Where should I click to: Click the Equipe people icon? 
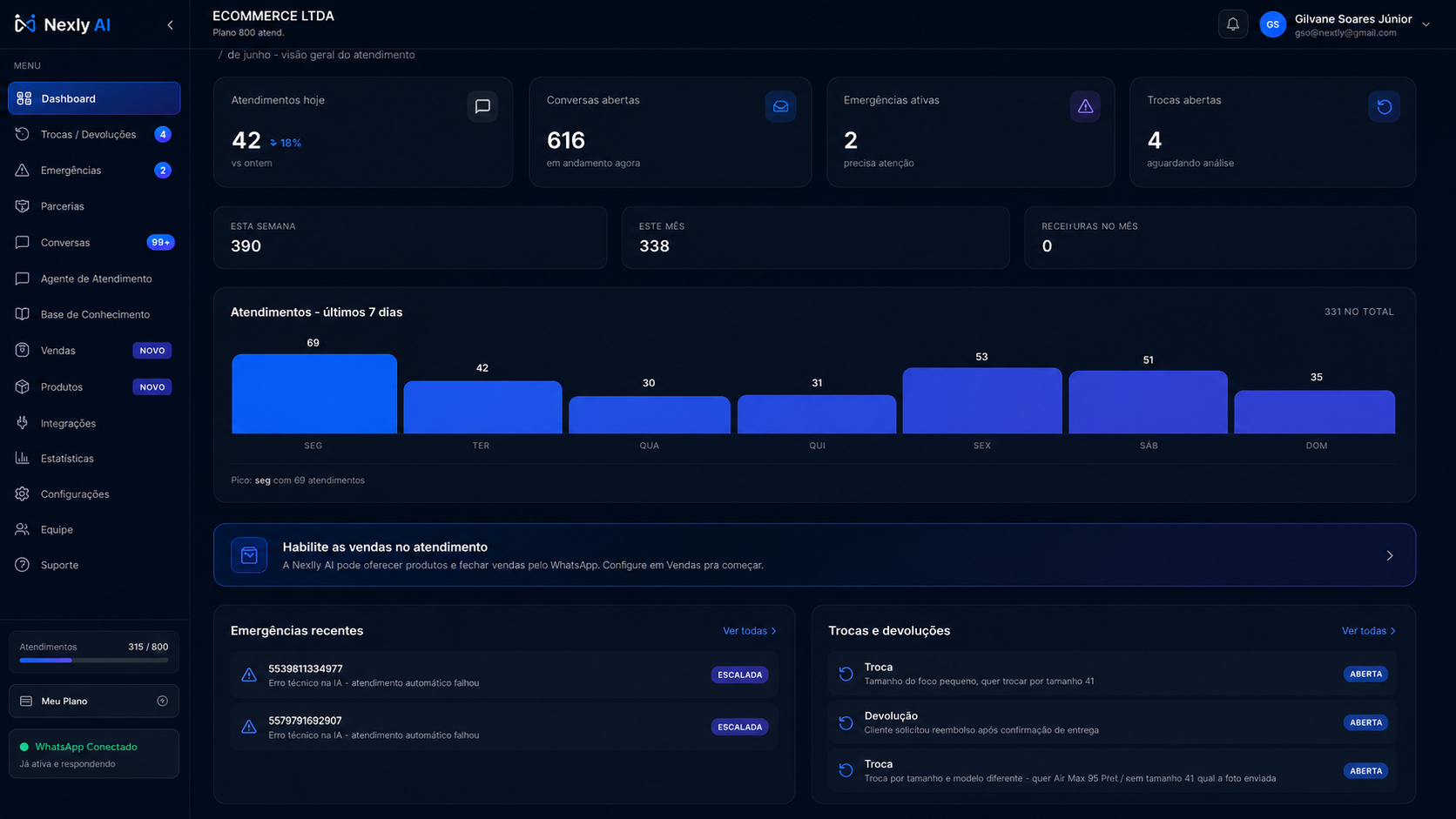(x=23, y=529)
